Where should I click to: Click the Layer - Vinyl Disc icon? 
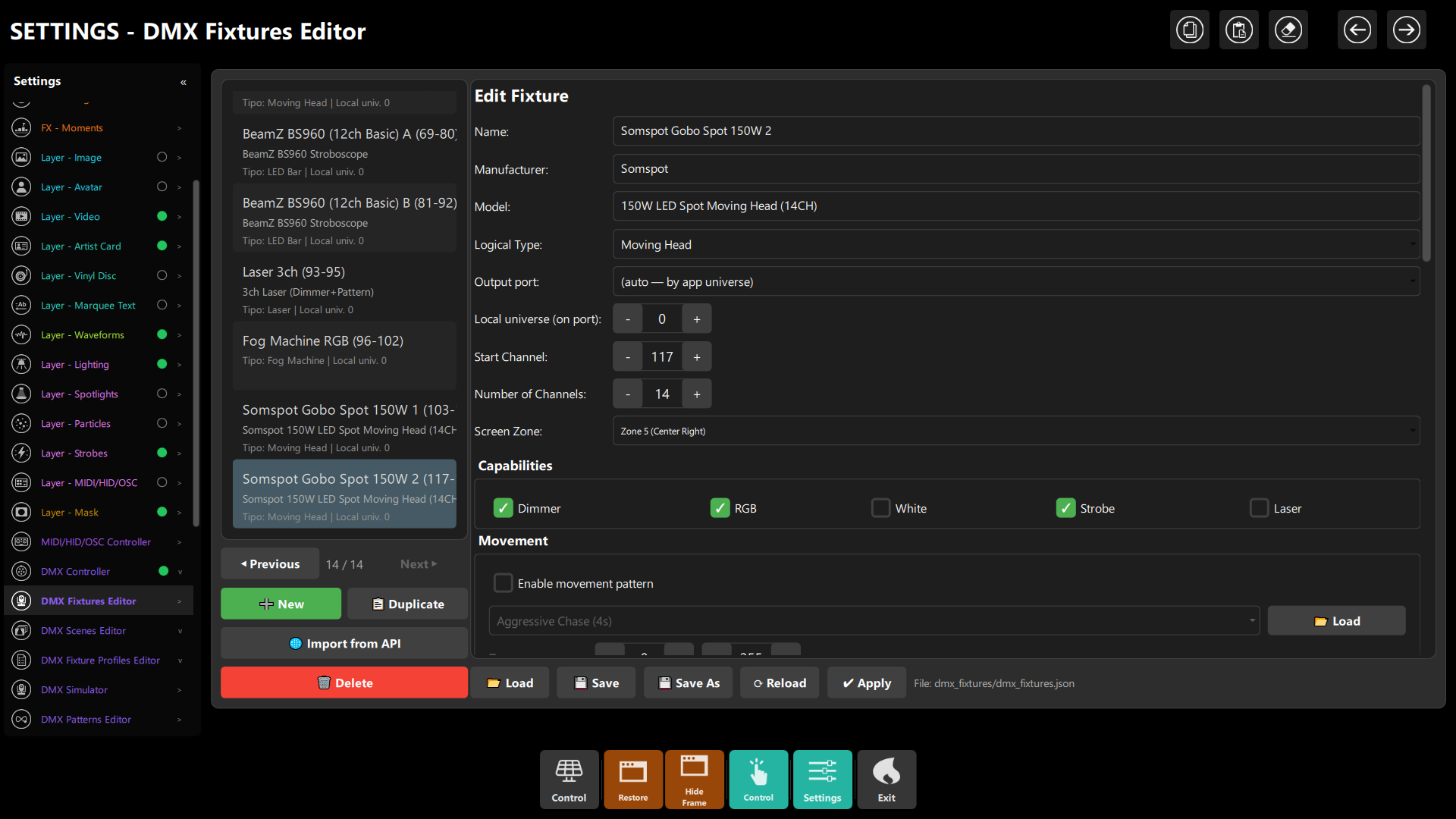click(22, 276)
